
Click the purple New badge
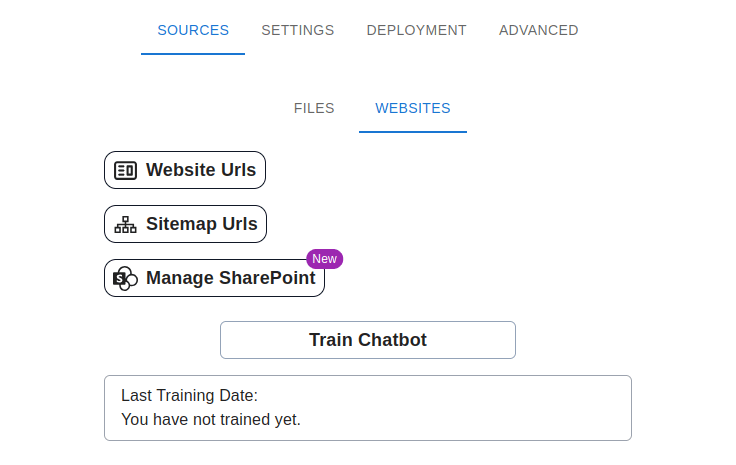(324, 259)
